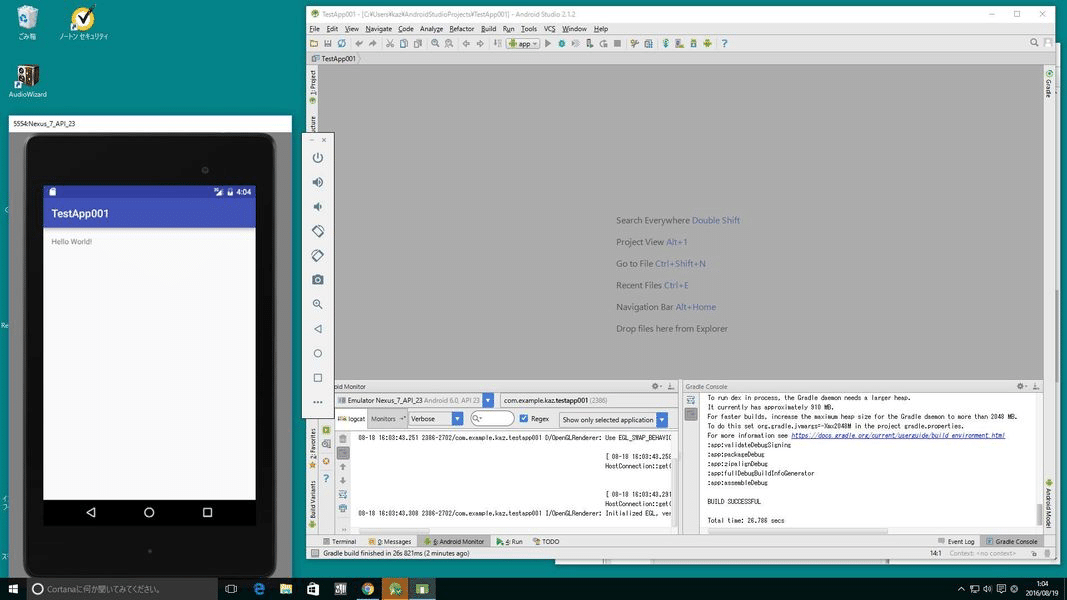Click the logcat horizontal scrollbar
Image resolution: width=1067 pixels, height=600 pixels.
click(394, 531)
